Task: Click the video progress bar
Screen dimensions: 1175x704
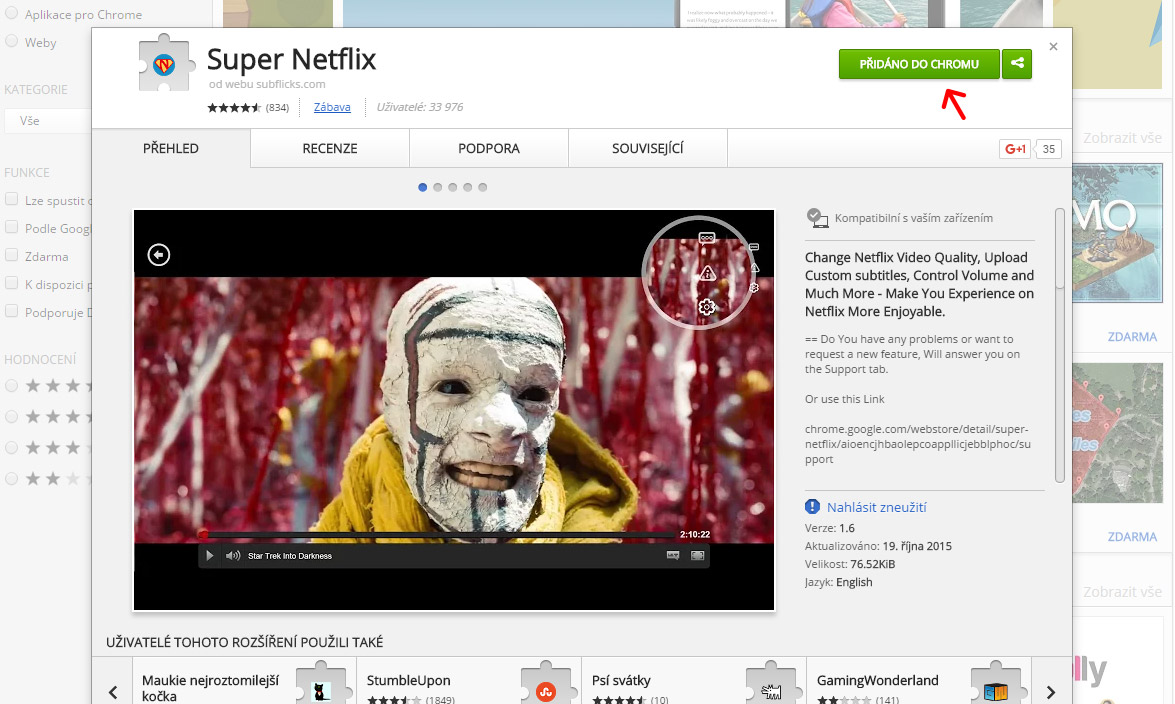Action: pyautogui.click(x=438, y=535)
